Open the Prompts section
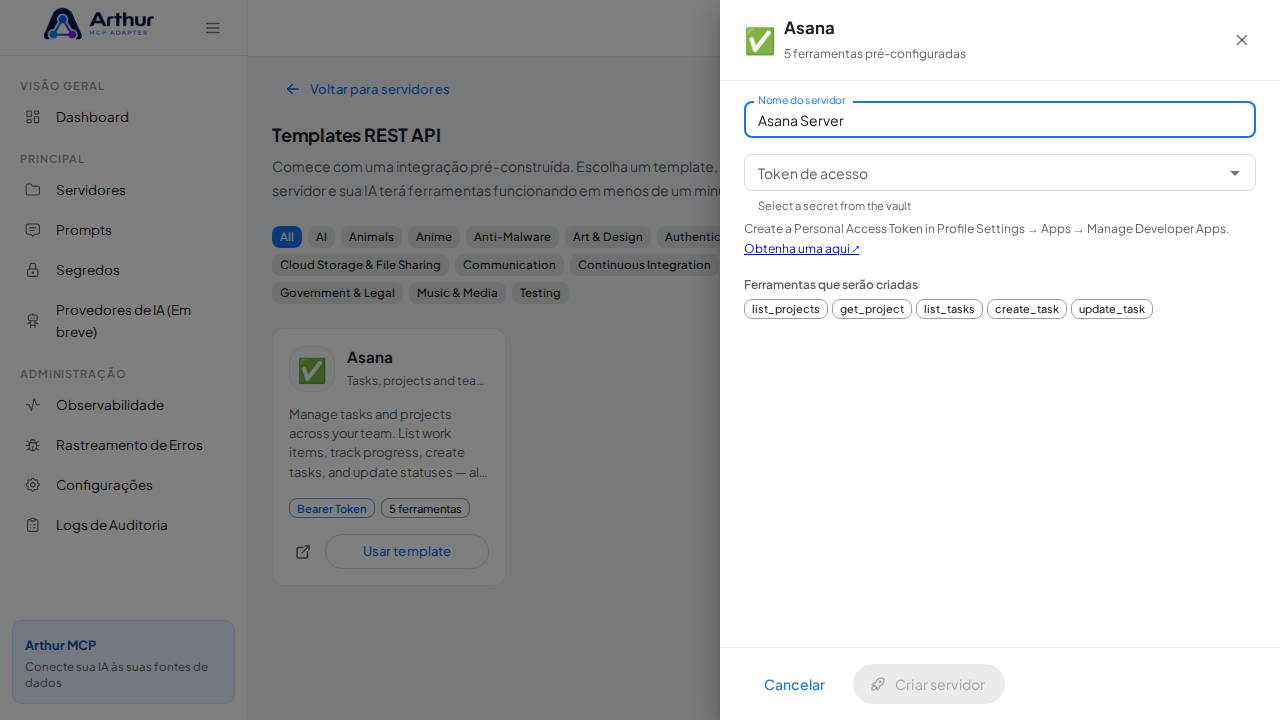Viewport: 1280px width, 720px height. [123, 230]
